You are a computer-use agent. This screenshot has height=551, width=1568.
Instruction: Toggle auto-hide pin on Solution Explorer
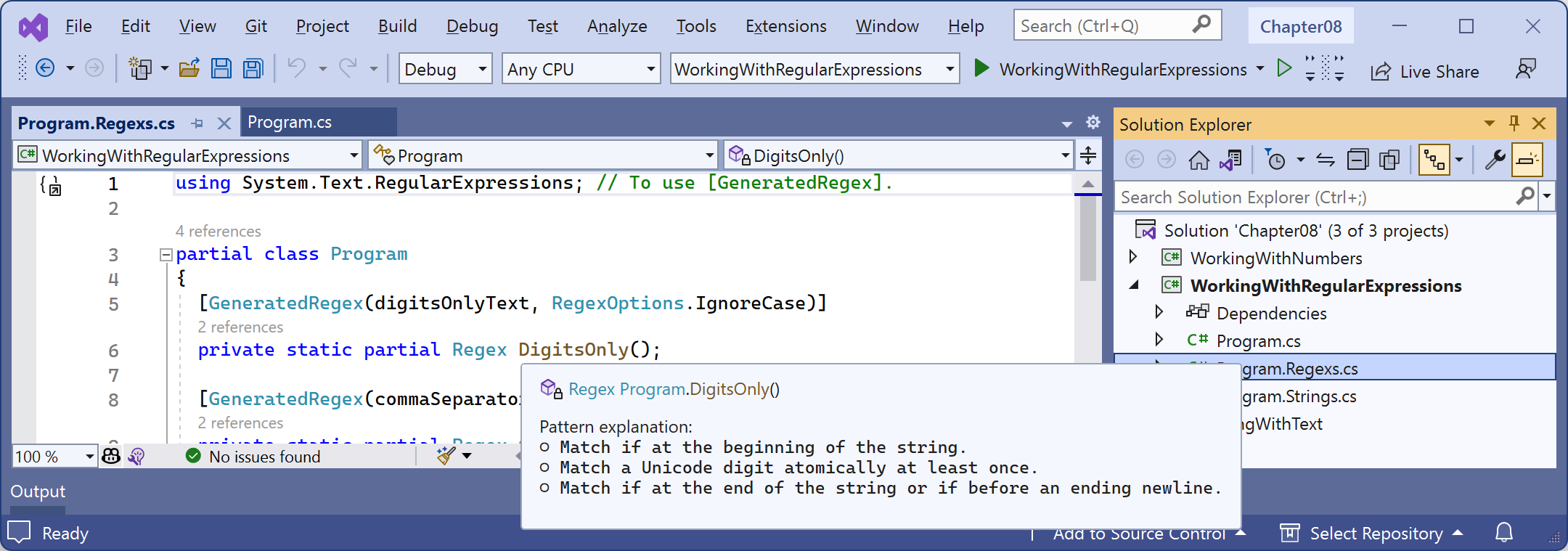point(1514,123)
